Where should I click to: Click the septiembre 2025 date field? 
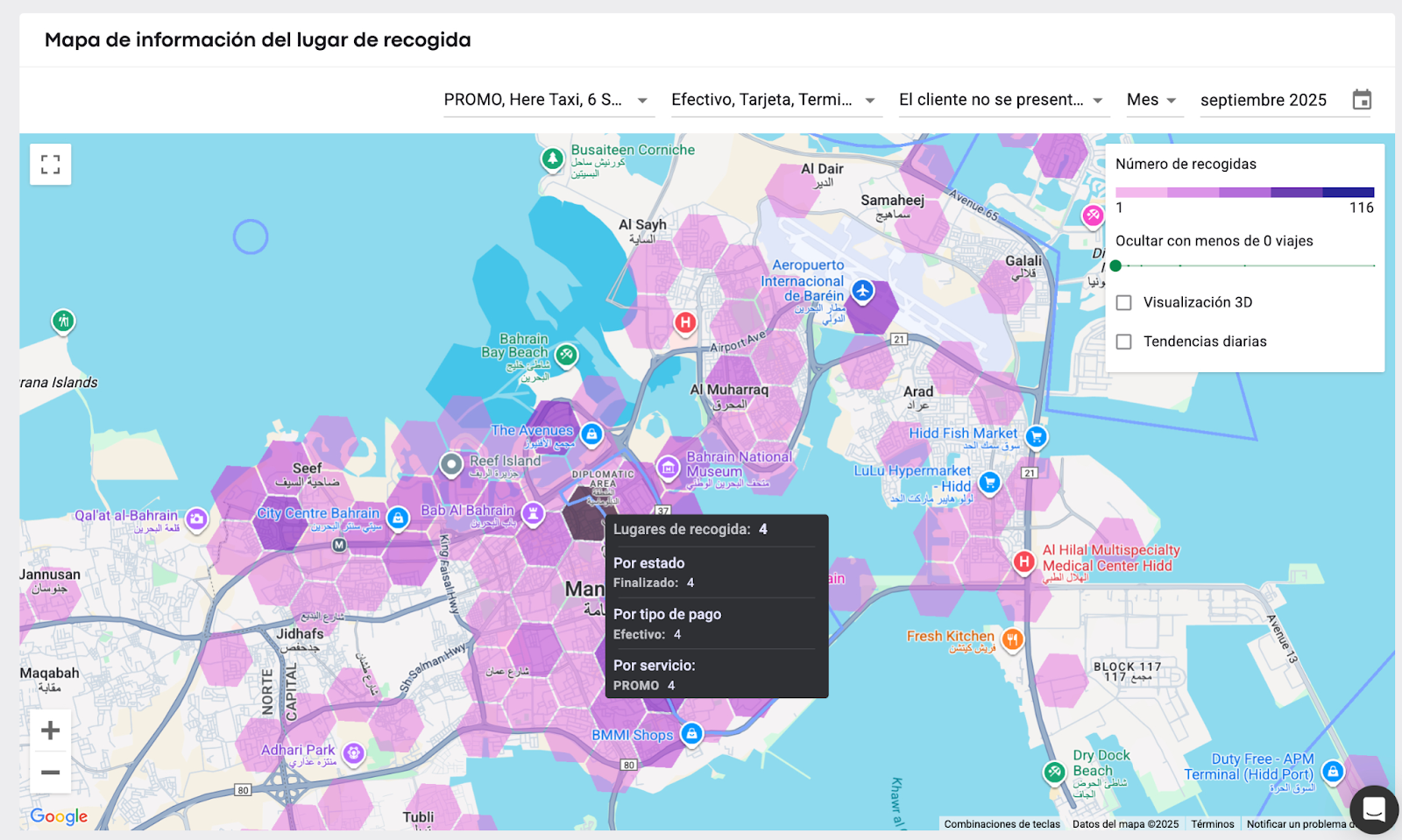1264,100
